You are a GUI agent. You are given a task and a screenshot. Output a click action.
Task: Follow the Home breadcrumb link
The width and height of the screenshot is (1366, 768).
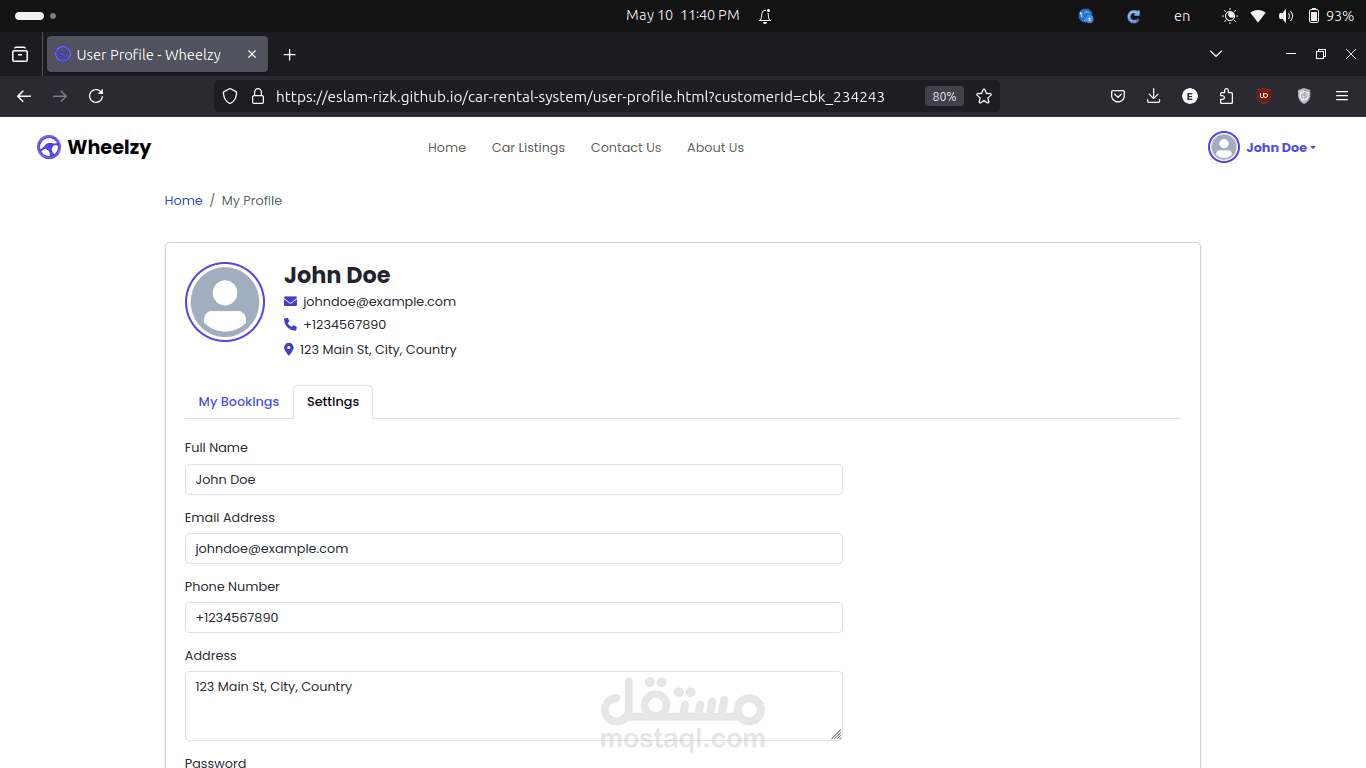[184, 201]
